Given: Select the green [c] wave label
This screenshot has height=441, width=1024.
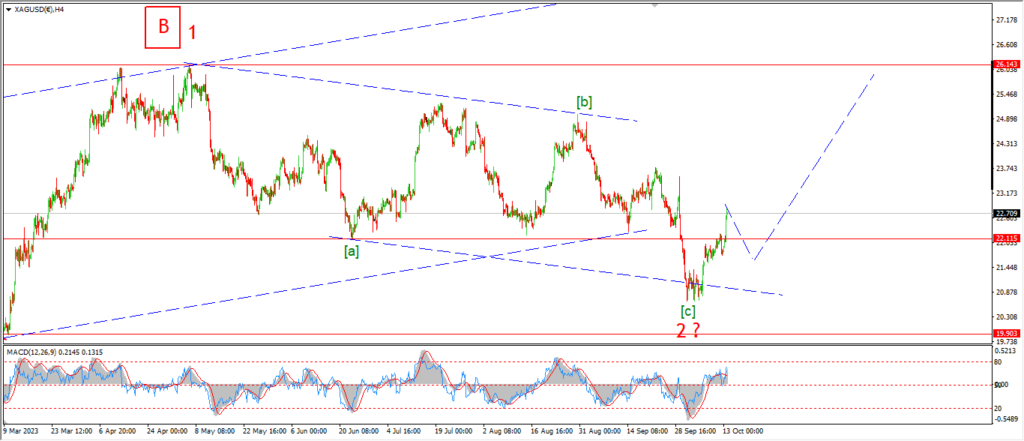Looking at the screenshot, I should point(688,310).
